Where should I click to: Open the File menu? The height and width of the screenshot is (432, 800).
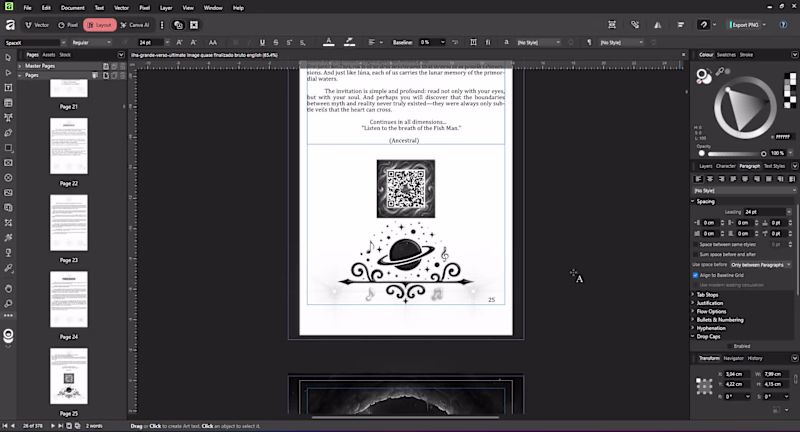point(28,8)
